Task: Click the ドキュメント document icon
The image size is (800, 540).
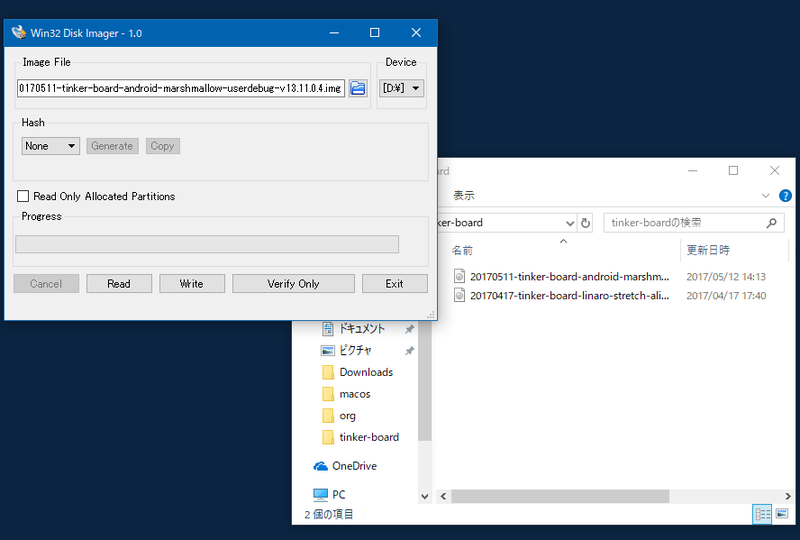Action: 328,329
